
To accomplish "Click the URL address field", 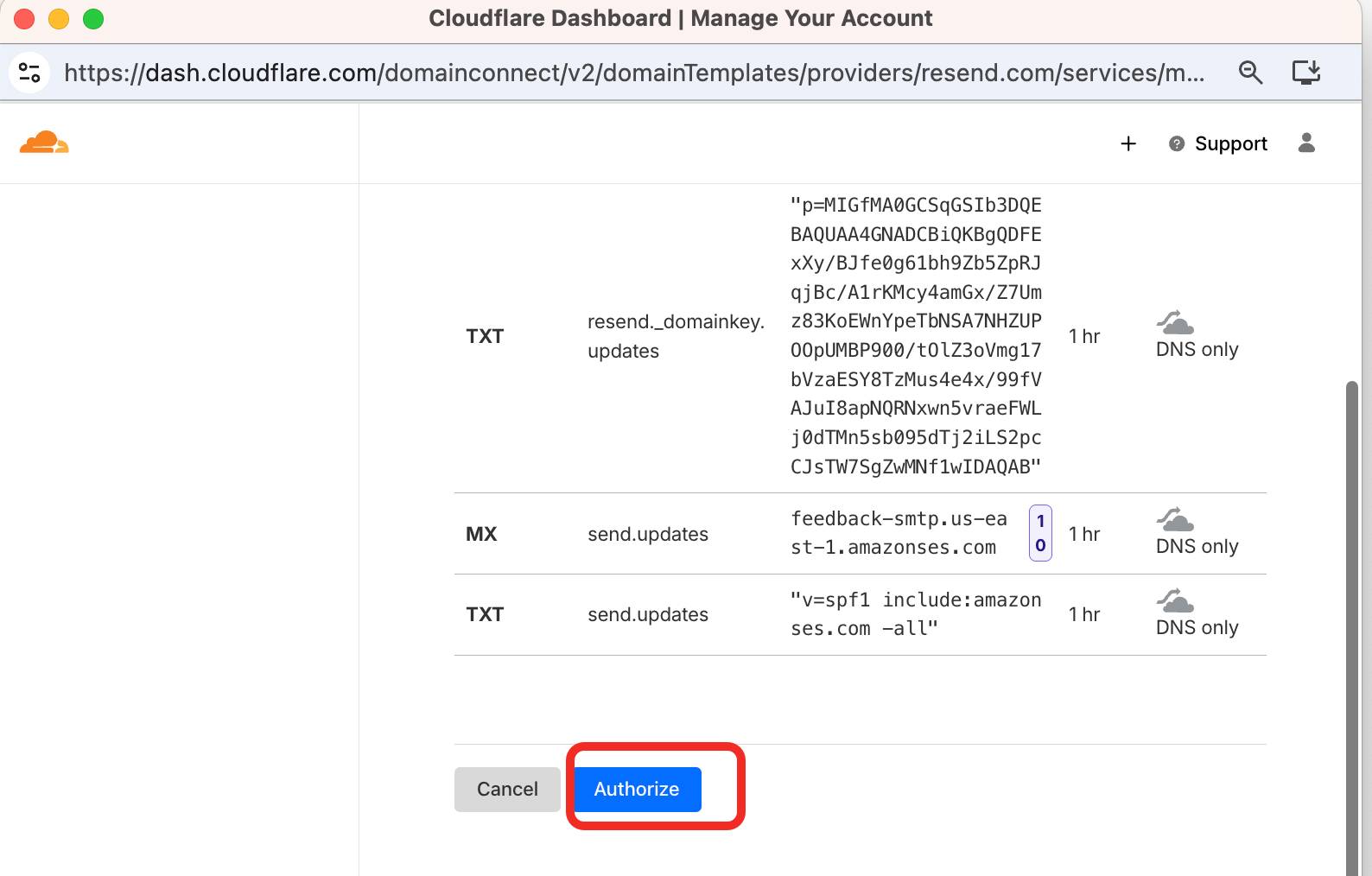I will click(x=634, y=73).
